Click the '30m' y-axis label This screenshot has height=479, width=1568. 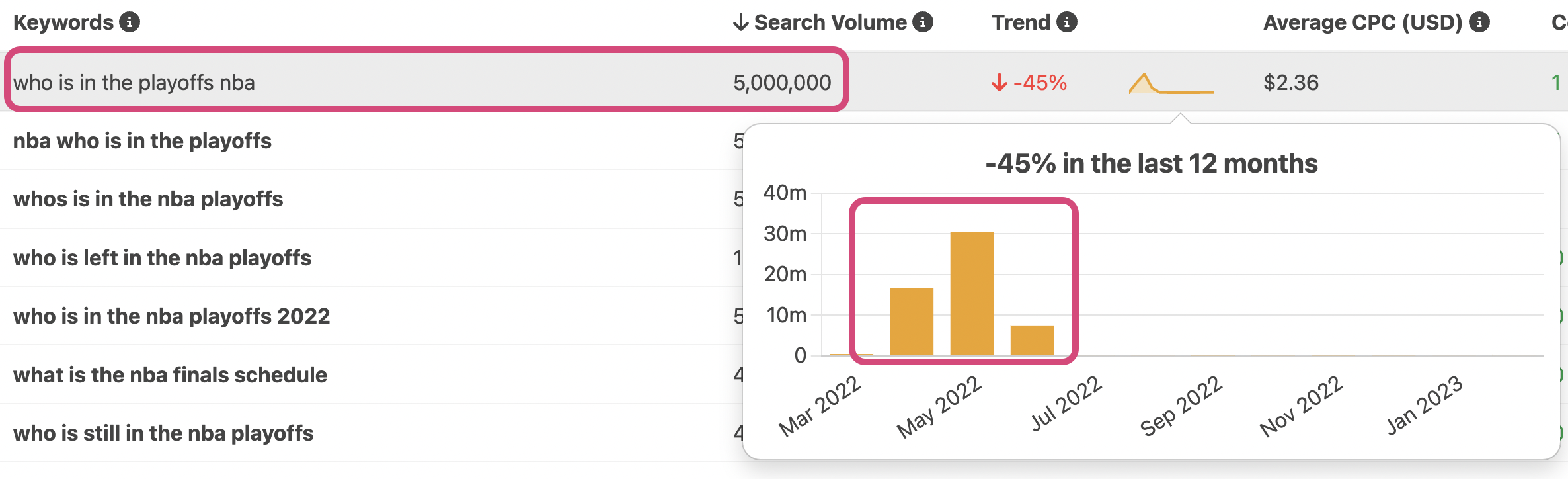pos(785,234)
